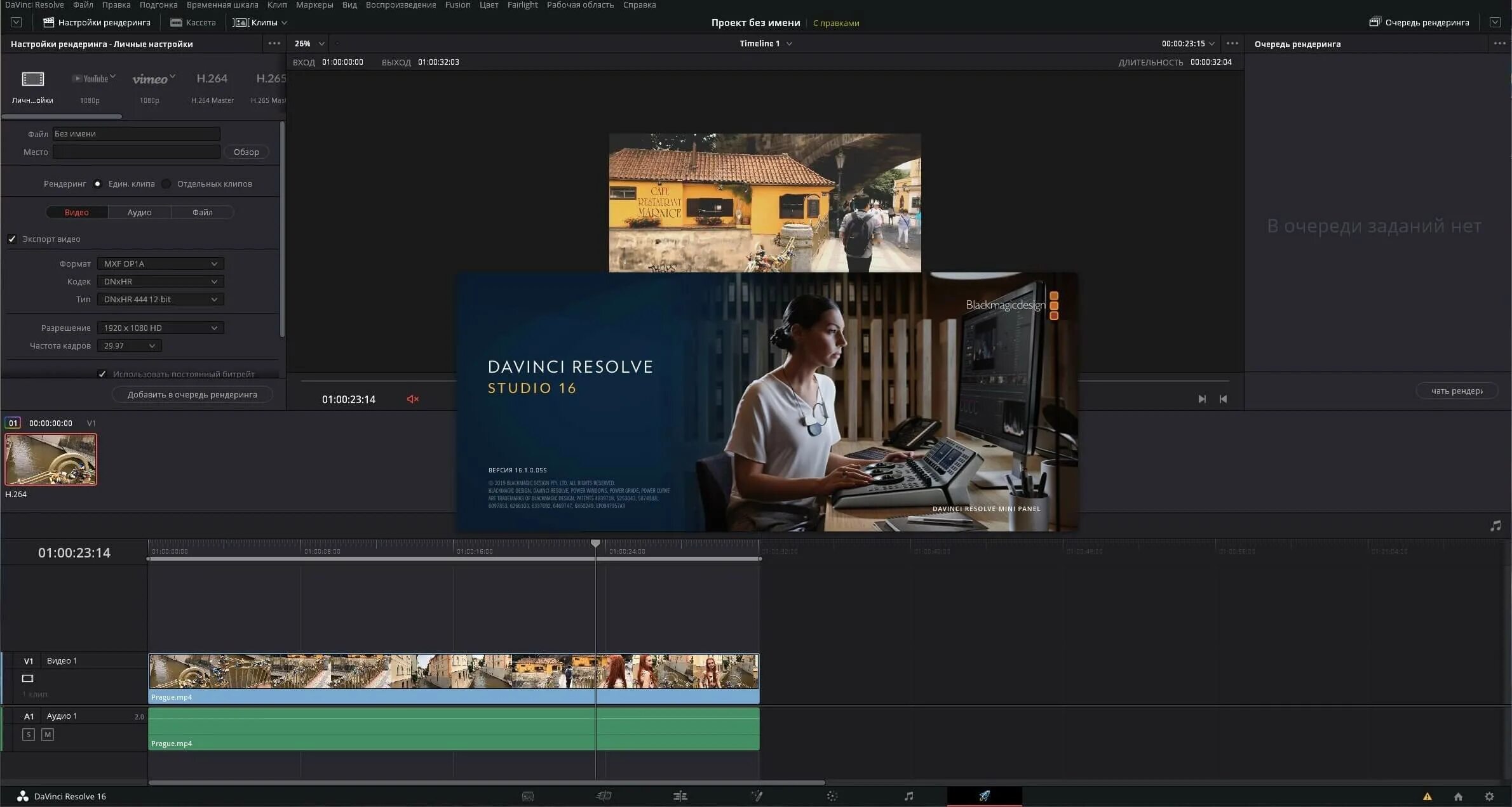This screenshot has width=1512, height=807.
Task: Switch to the Аудио tab
Action: [x=139, y=212]
